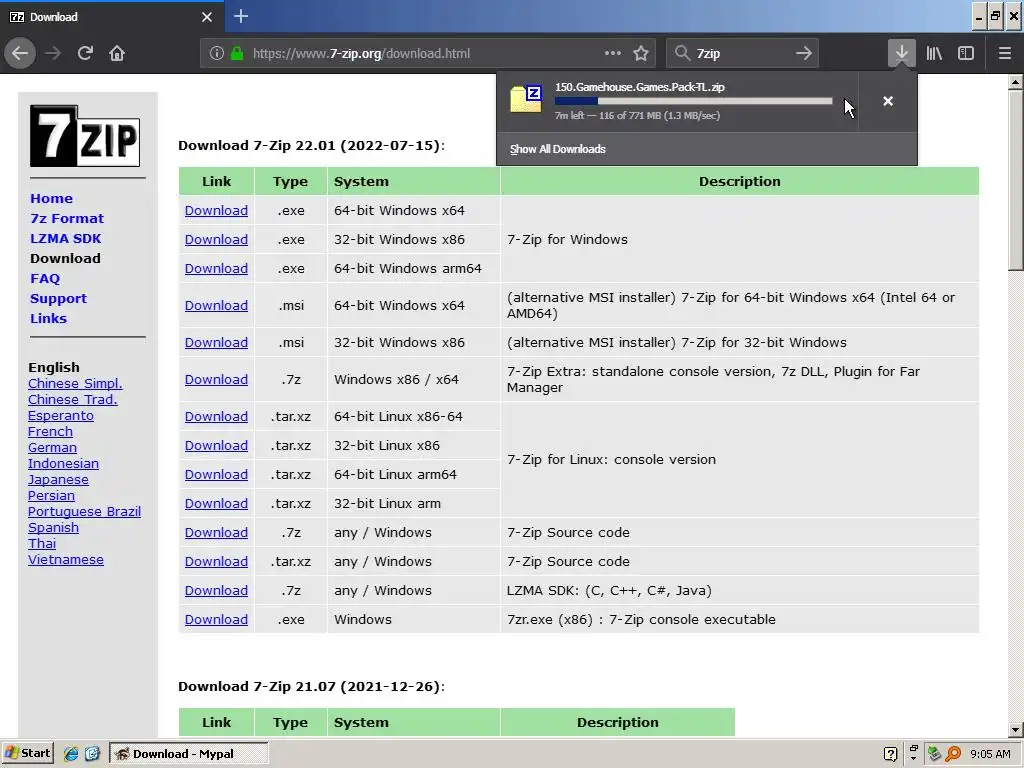1024x768 pixels.
Task: Switch language to German
Action: pyautogui.click(x=52, y=447)
